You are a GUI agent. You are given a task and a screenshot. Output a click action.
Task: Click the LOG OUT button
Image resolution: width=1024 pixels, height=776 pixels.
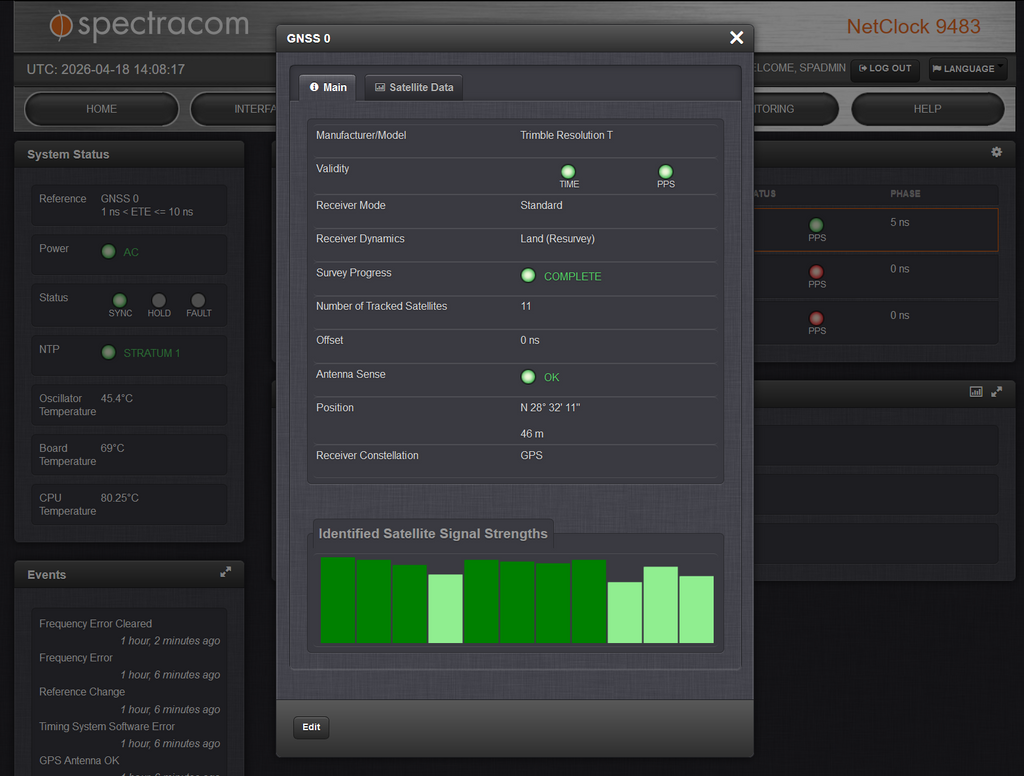point(885,69)
